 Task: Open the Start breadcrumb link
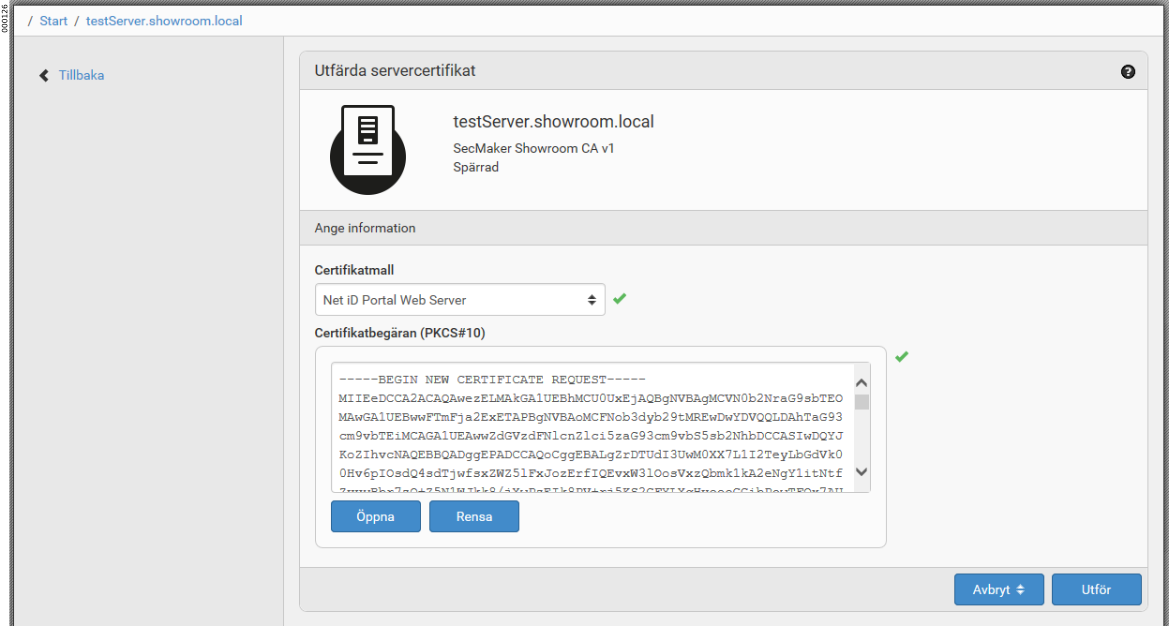click(53, 20)
